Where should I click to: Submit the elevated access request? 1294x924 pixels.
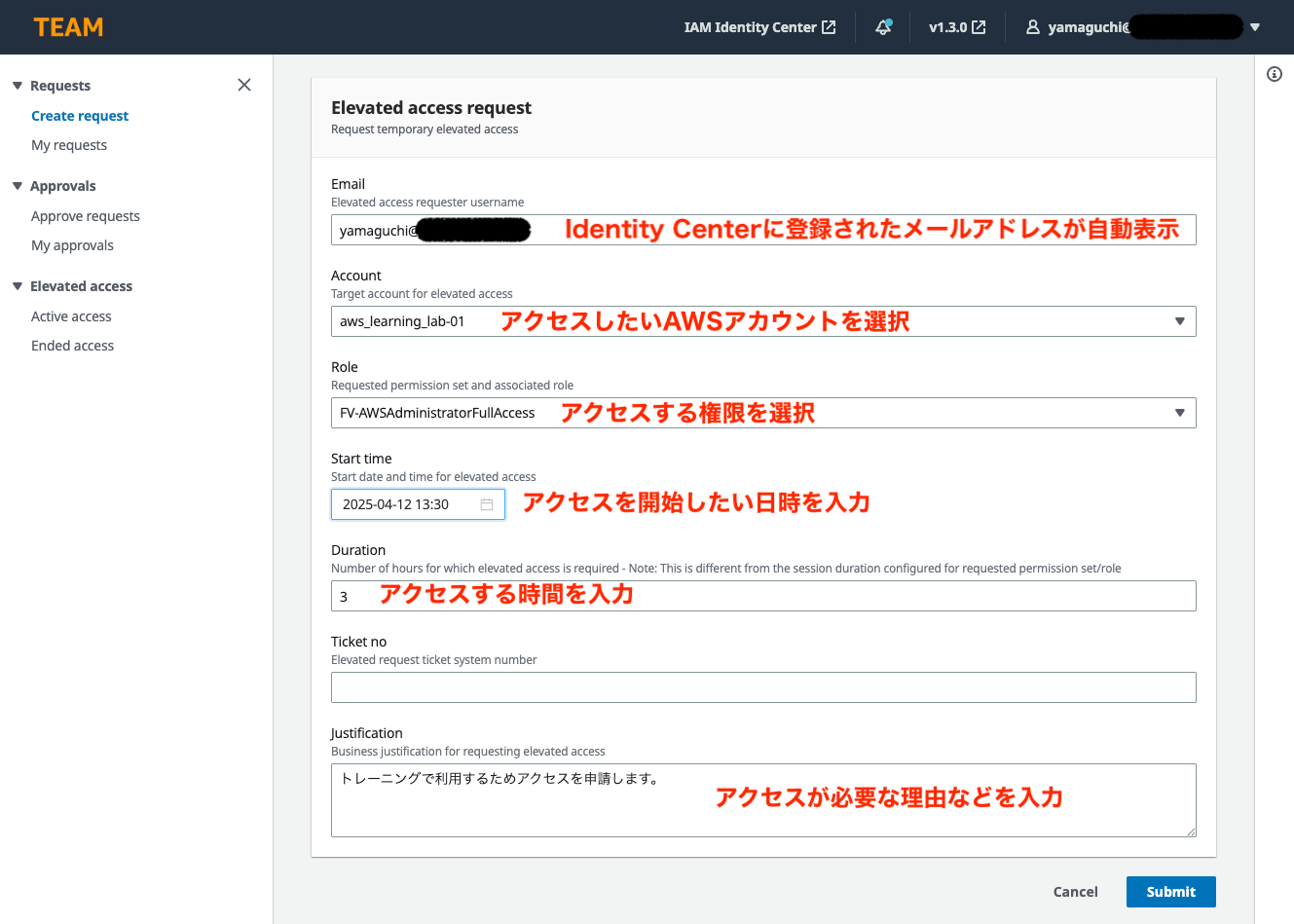click(1170, 892)
